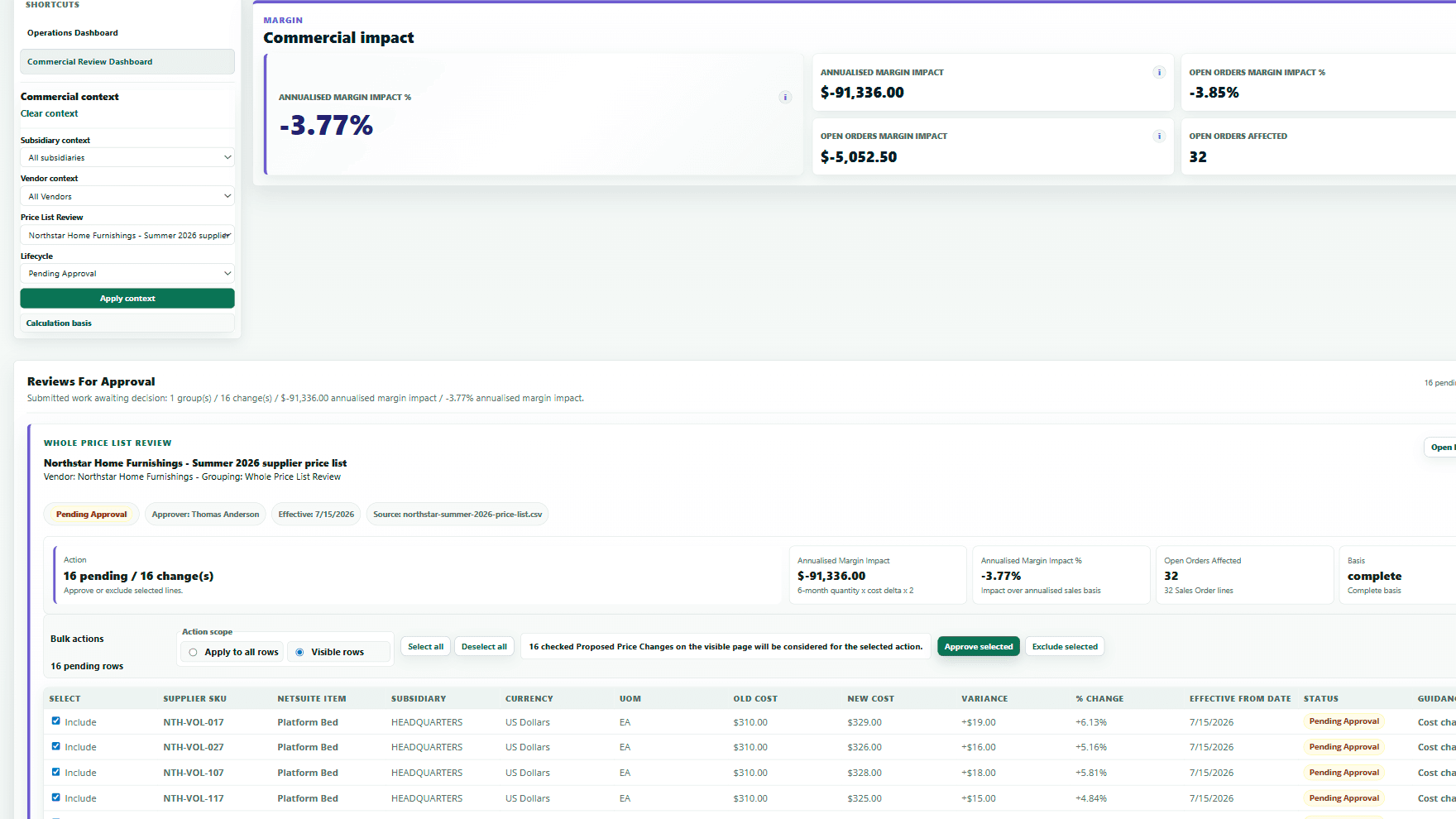Open info icon for Annualised Margin Impact %
This screenshot has width=1456, height=819.
pyautogui.click(x=785, y=98)
